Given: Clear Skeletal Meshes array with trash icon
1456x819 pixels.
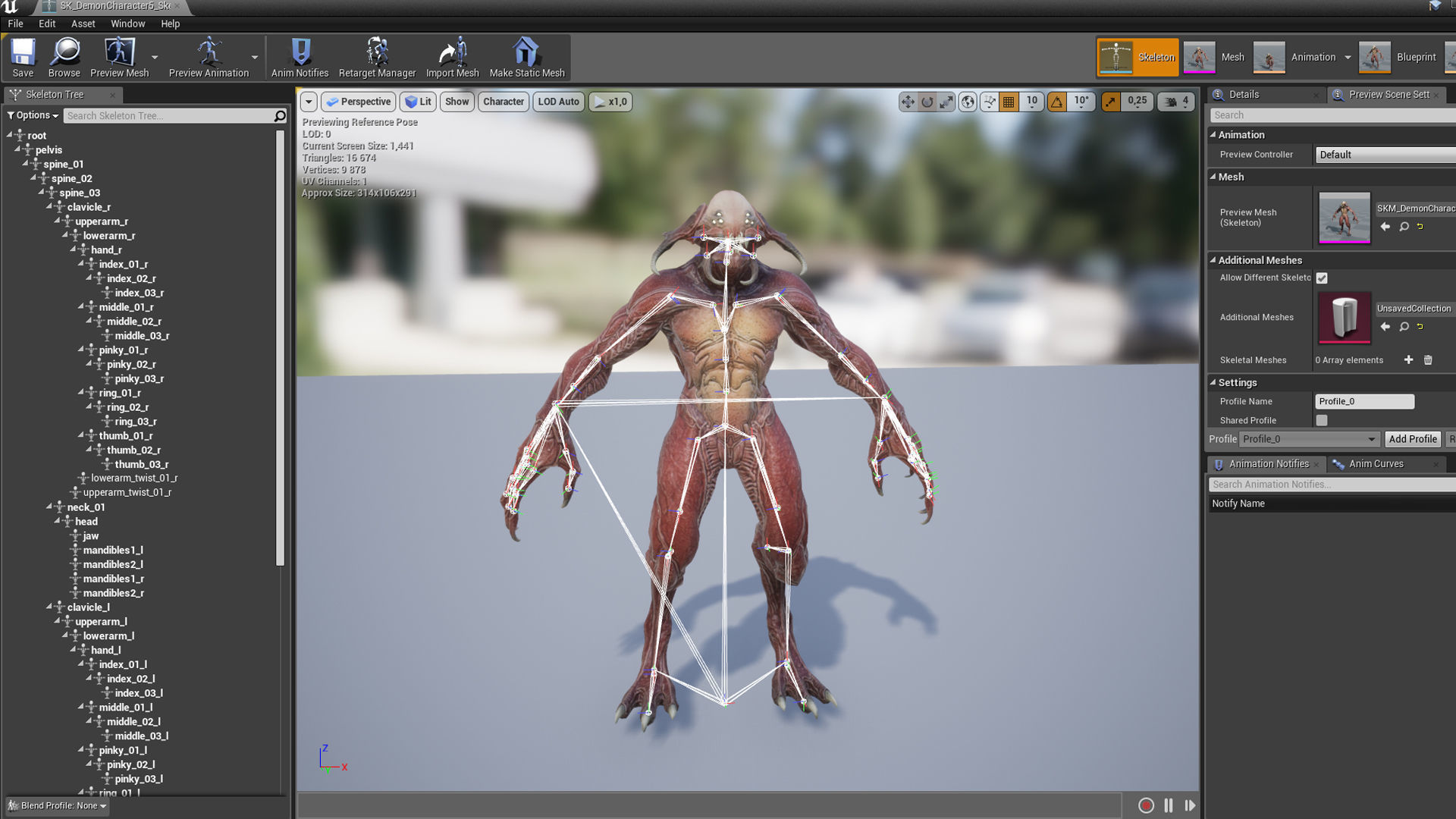Looking at the screenshot, I should tap(1428, 360).
